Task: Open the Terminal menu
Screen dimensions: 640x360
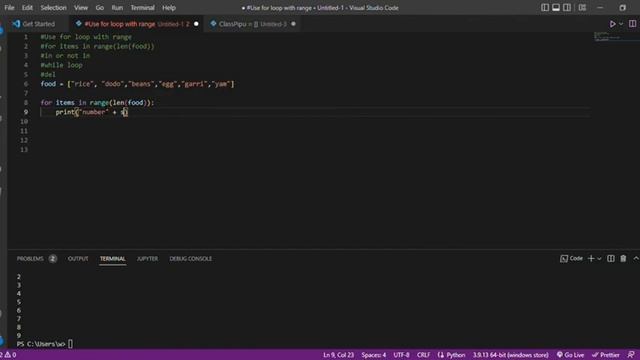Action: pyautogui.click(x=142, y=8)
